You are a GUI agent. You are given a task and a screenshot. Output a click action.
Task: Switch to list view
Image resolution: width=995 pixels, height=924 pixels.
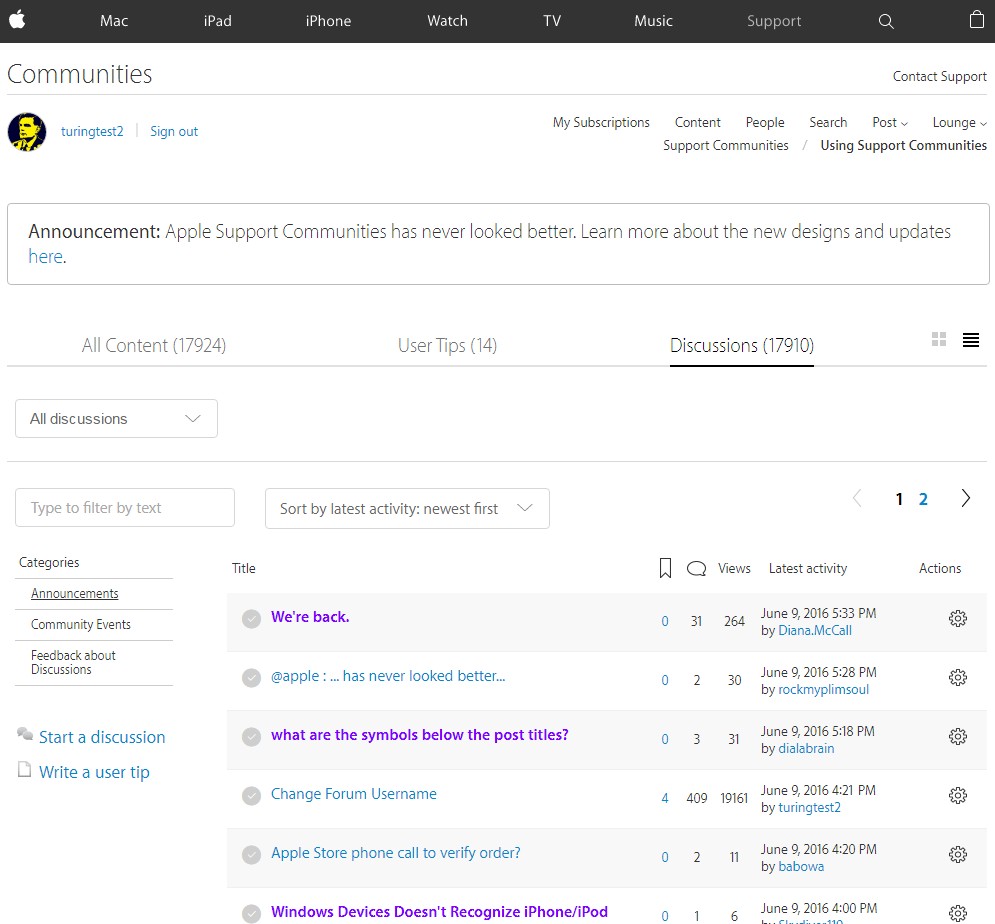970,339
